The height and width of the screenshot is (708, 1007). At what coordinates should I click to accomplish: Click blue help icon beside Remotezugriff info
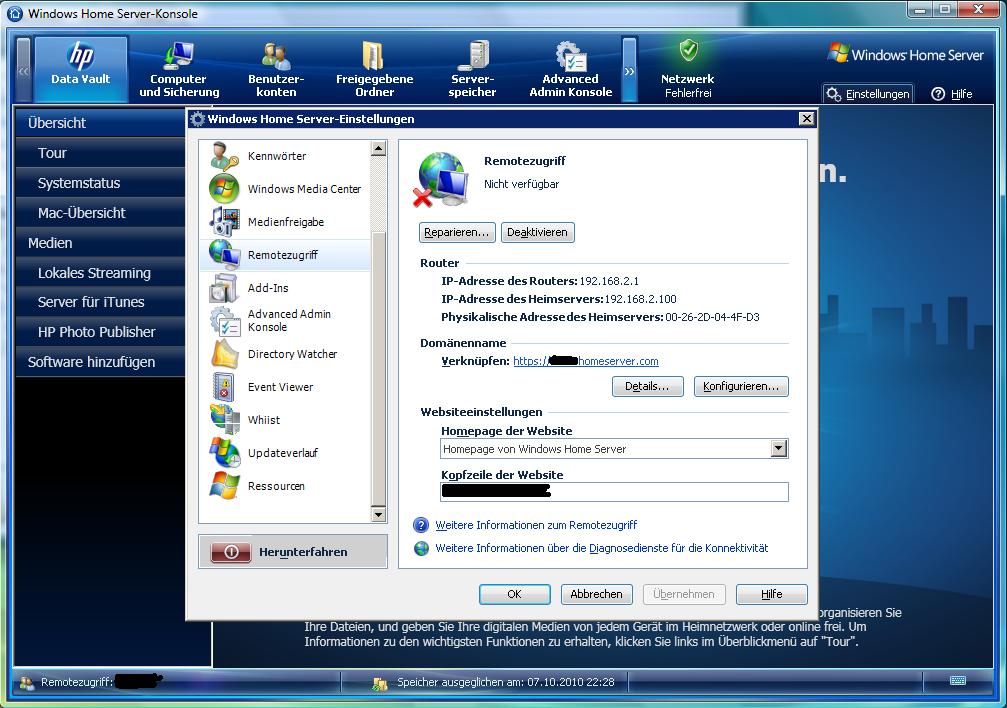tap(421, 525)
